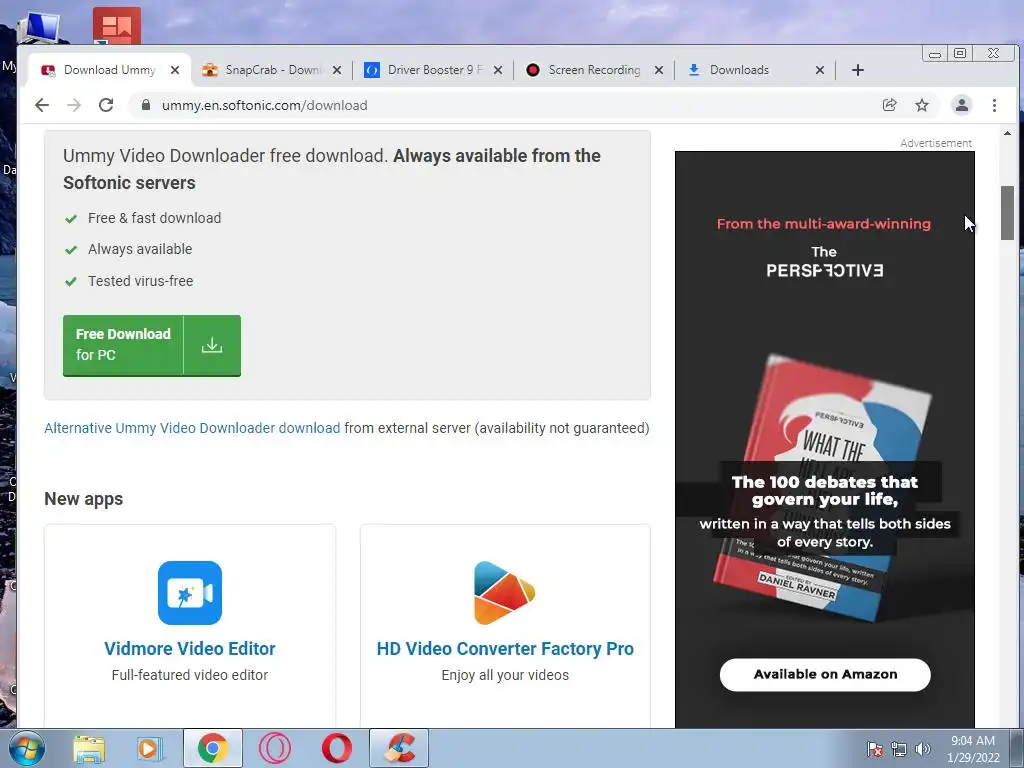
Task: Open the red Opera browser taskbar icon
Action: pyautogui.click(x=336, y=748)
